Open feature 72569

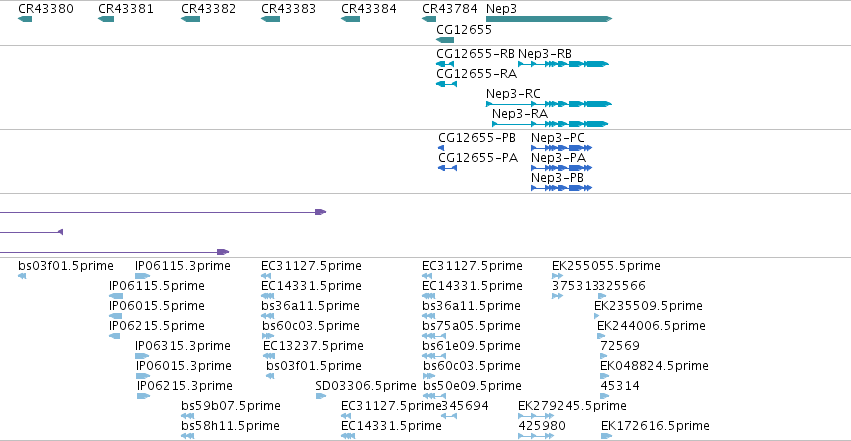604,356
